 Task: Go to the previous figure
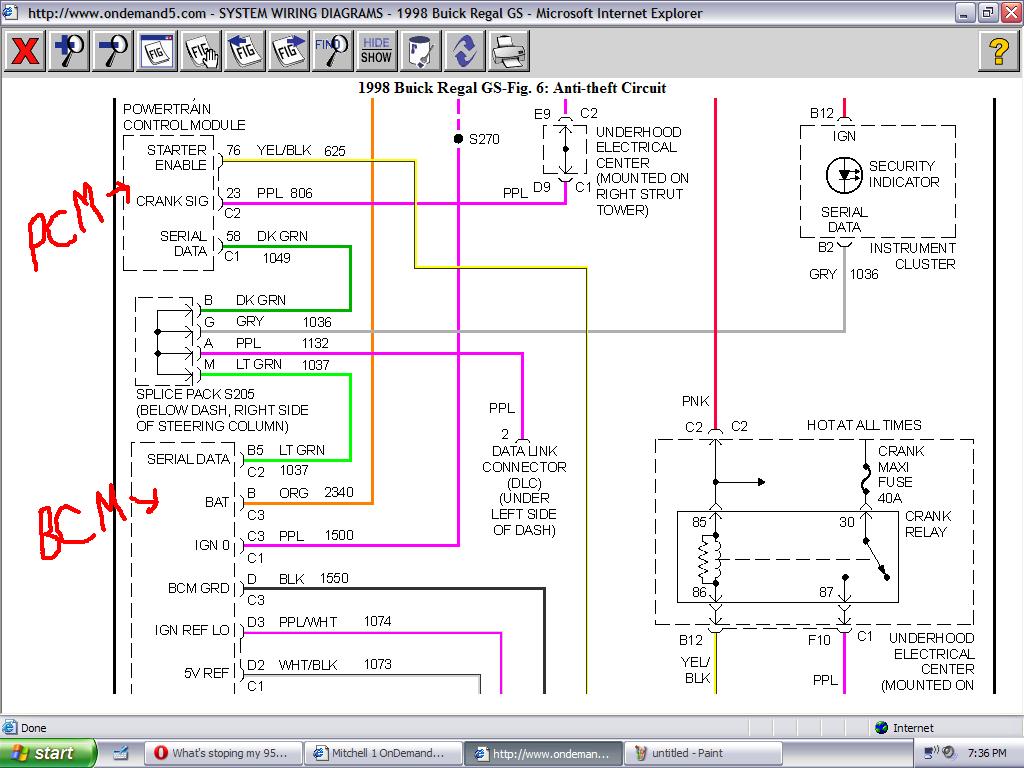pos(244,50)
